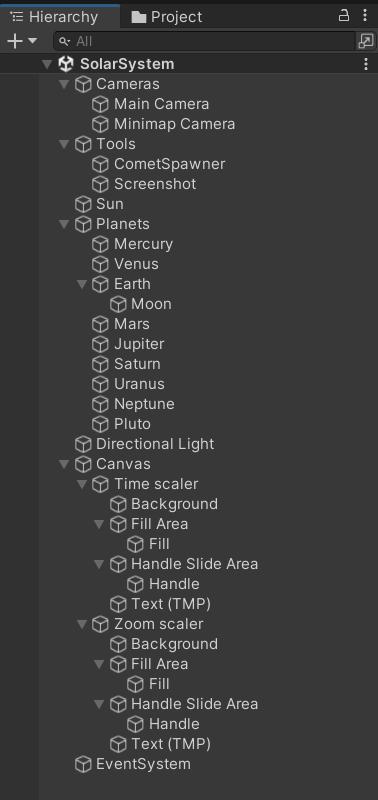Select the CometSpawner object
The image size is (378, 800).
[169, 164]
